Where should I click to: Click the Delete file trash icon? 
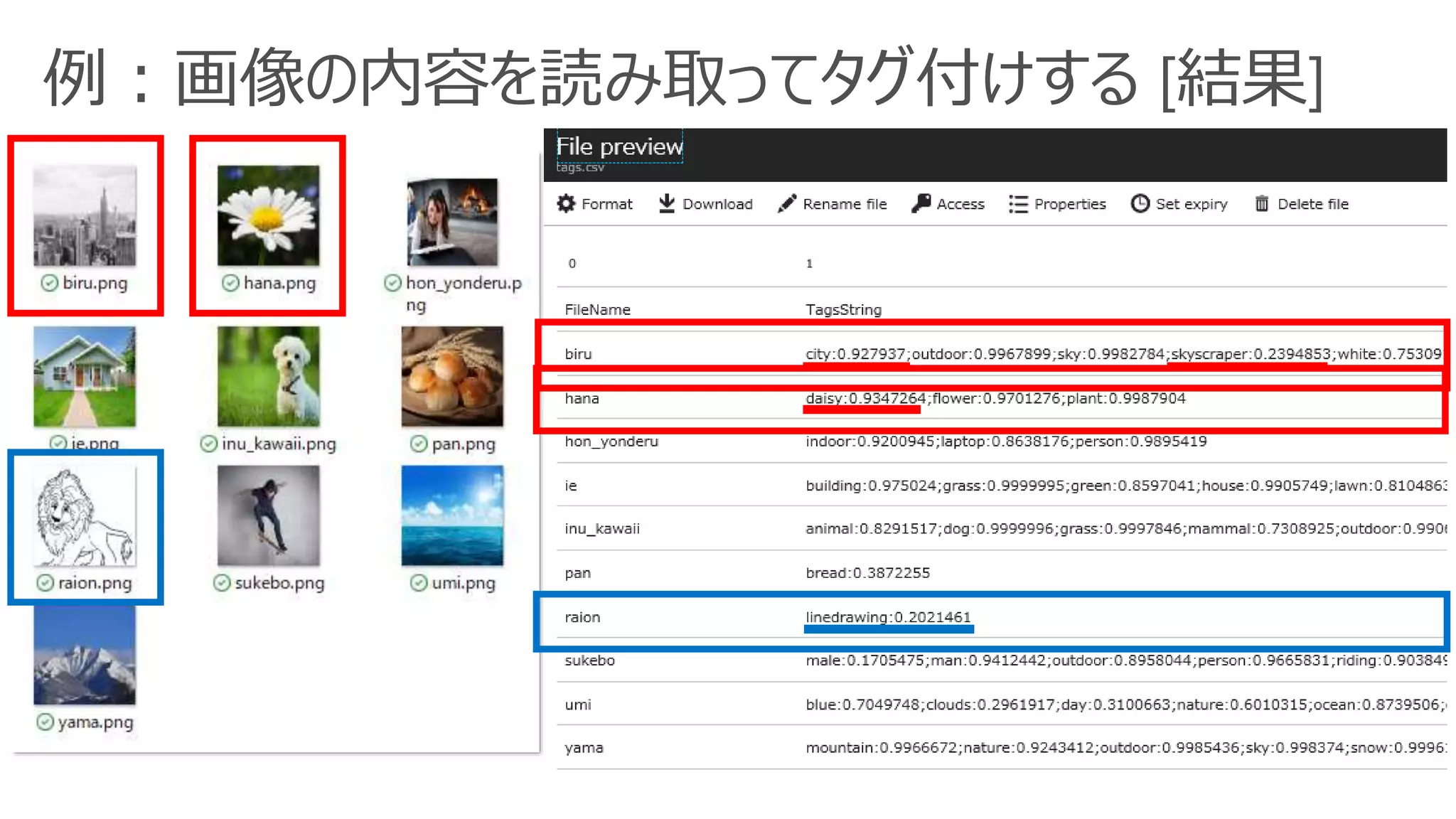pos(1261,204)
